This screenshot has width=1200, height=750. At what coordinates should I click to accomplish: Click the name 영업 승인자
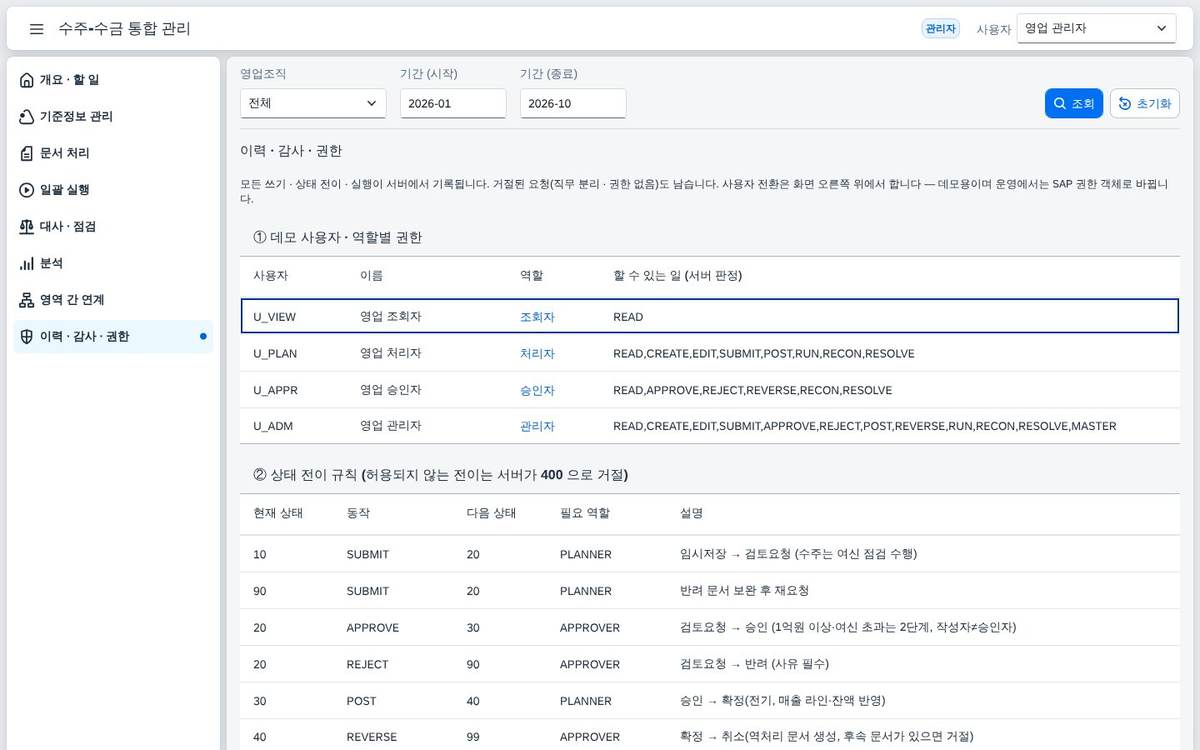click(x=391, y=390)
